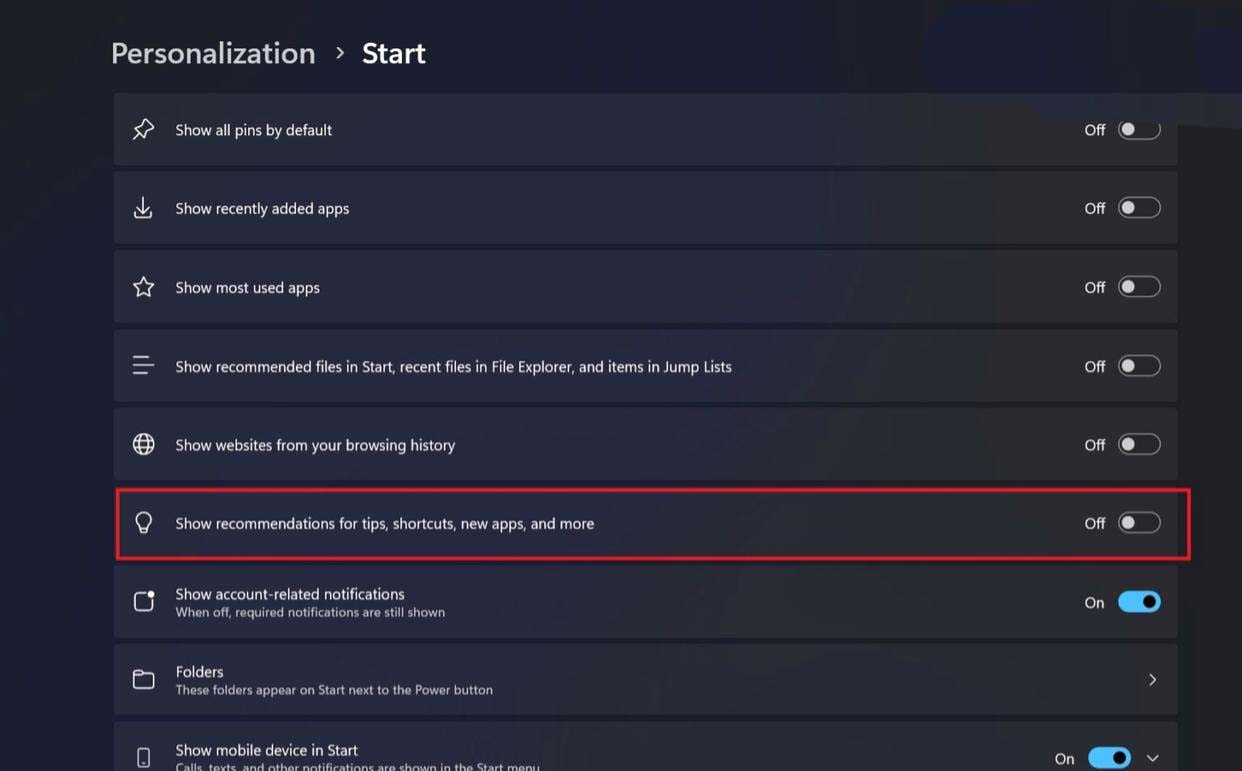Viewport: 1242px width, 771px height.
Task: Enable the Show all pins by default toggle
Action: point(1139,130)
